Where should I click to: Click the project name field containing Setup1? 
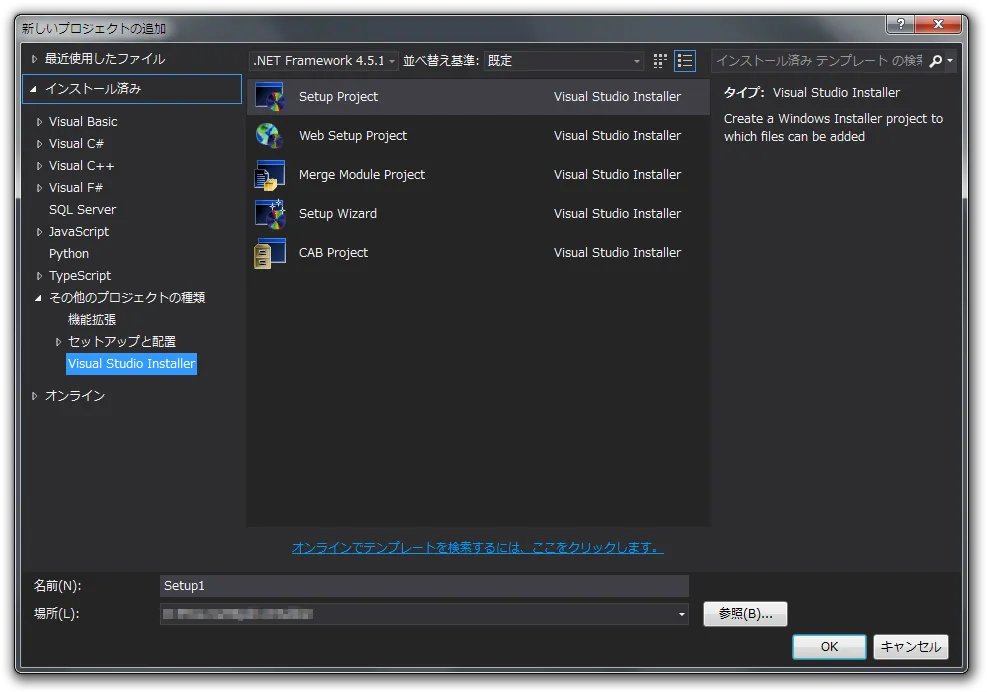coord(424,586)
